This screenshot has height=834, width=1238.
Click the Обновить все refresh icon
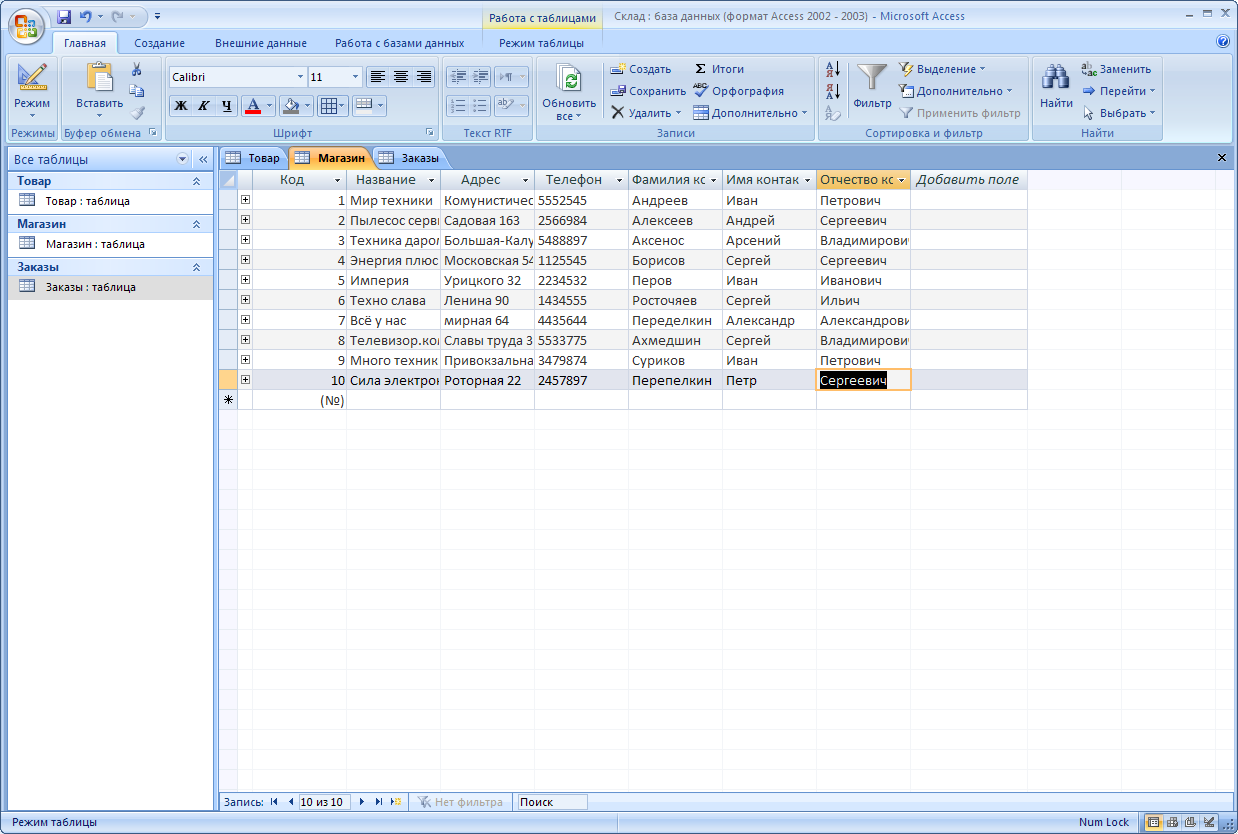569,80
